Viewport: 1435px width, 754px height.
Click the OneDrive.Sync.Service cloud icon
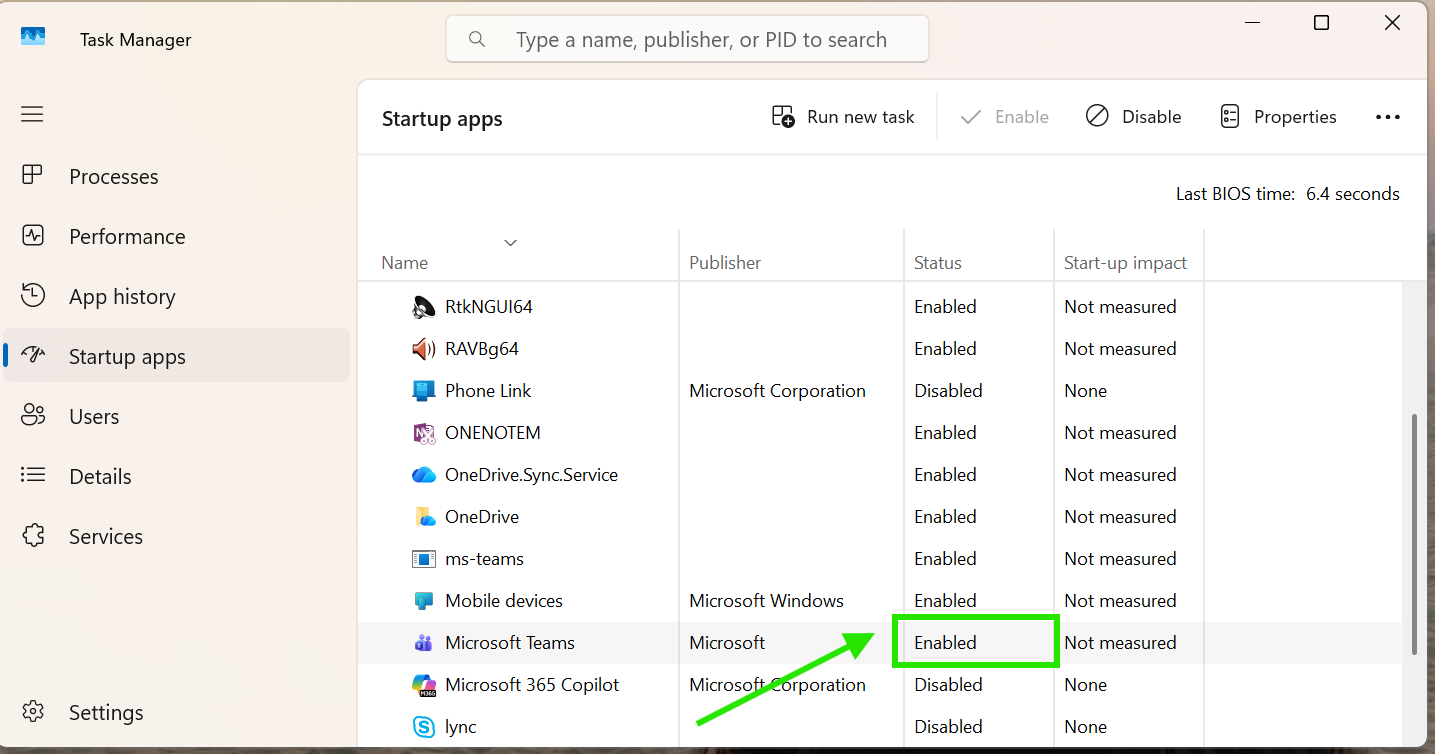[x=424, y=475]
